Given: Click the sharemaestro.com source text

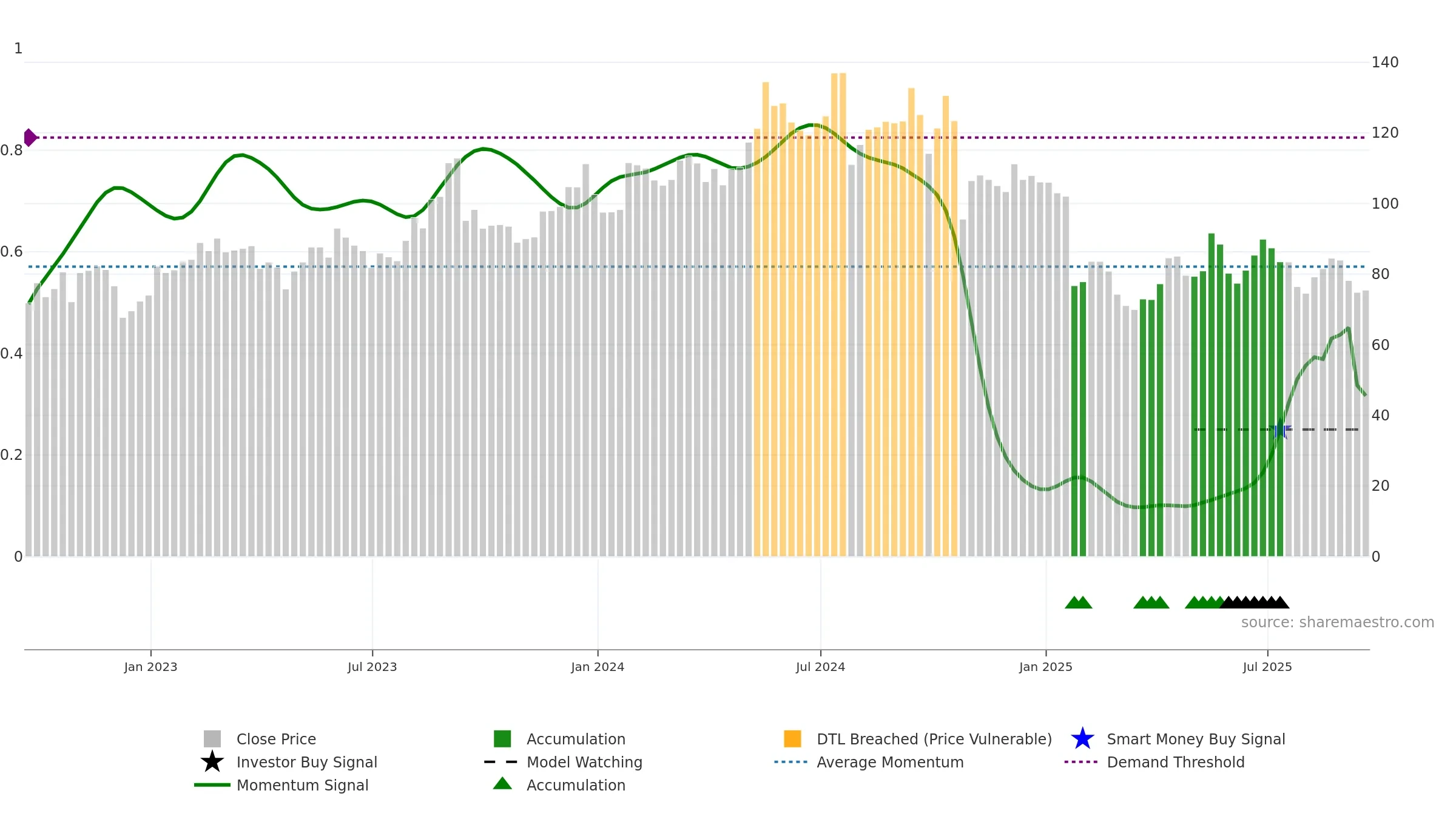Looking at the screenshot, I should [1338, 622].
